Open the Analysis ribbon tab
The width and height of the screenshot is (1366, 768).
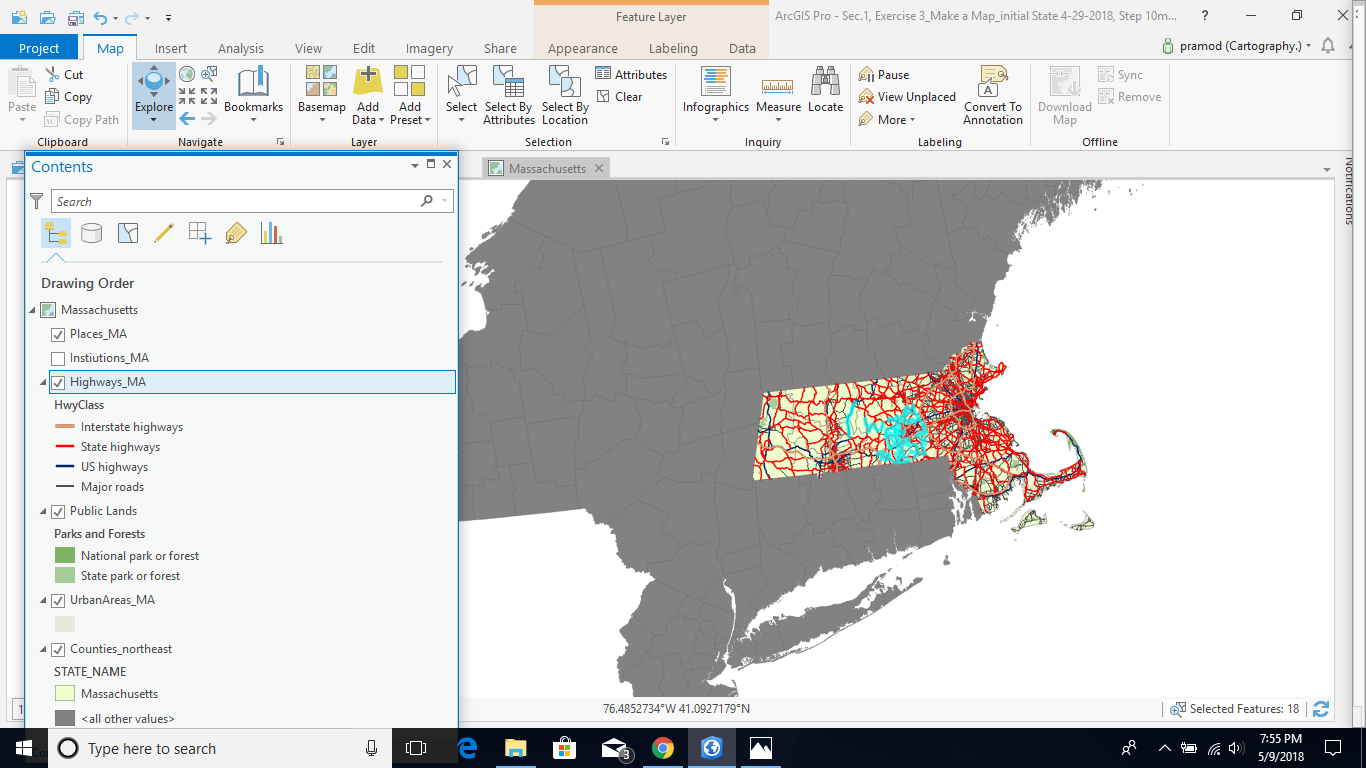pyautogui.click(x=240, y=48)
